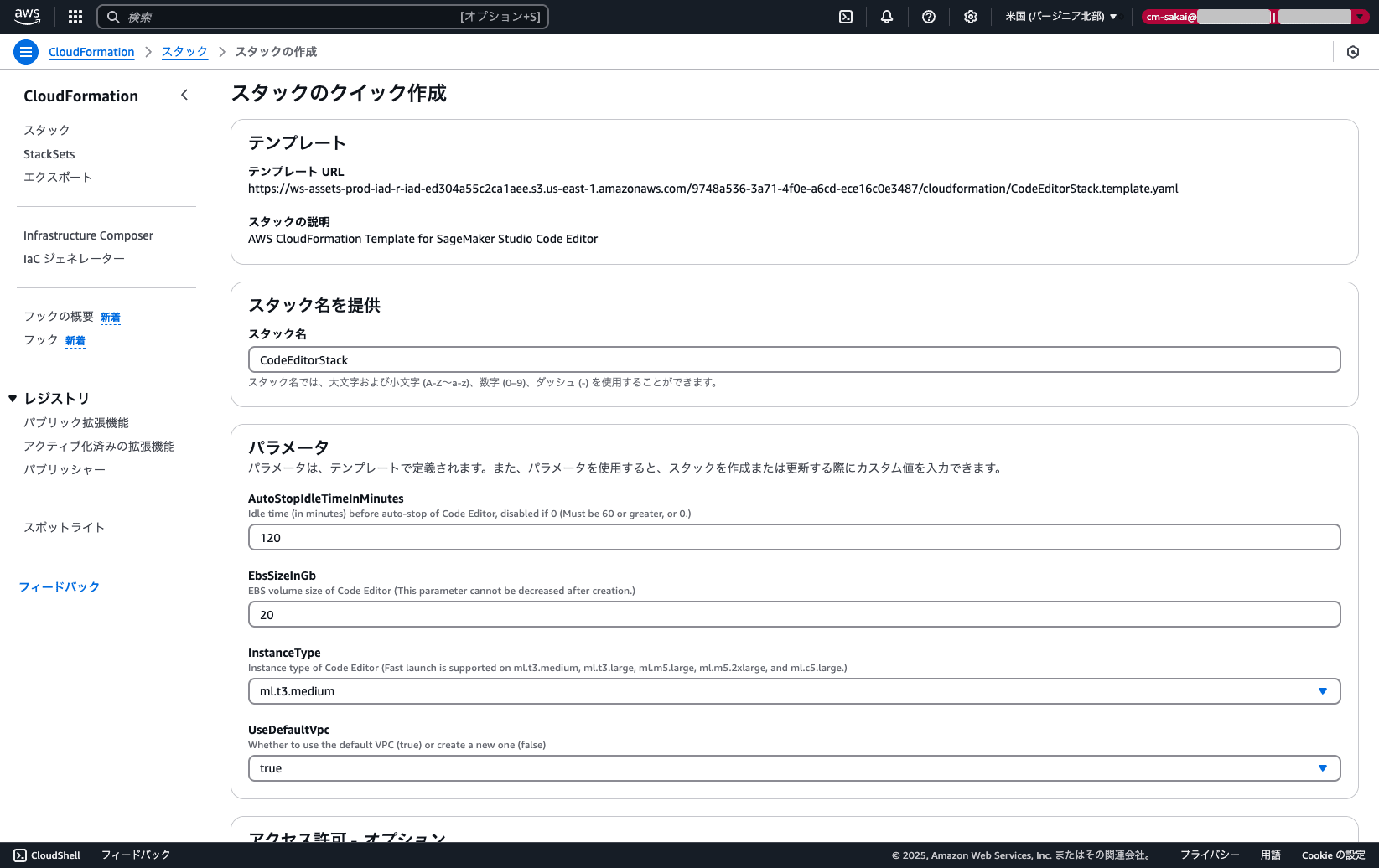Open the account menu cm-sakai
1379x868 pixels.
(x=1255, y=17)
